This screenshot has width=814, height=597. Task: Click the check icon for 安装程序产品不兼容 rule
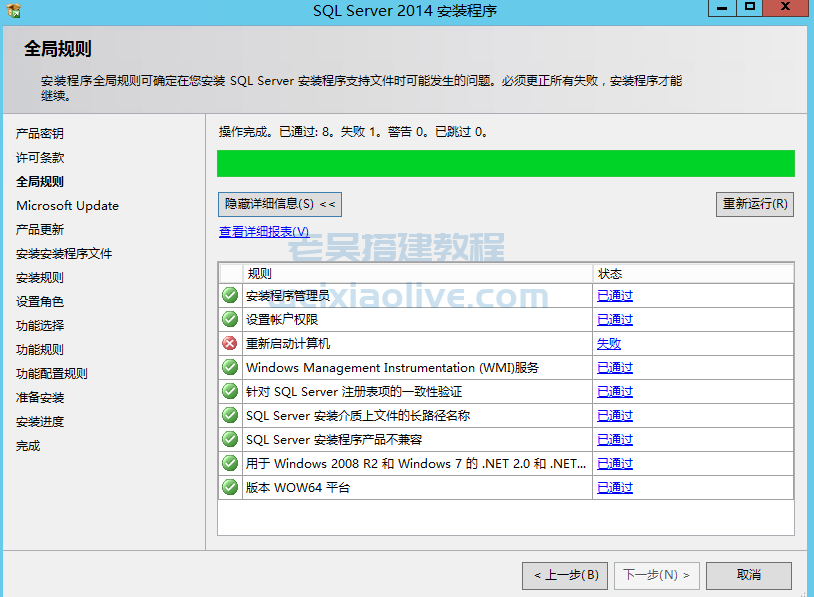(x=230, y=439)
